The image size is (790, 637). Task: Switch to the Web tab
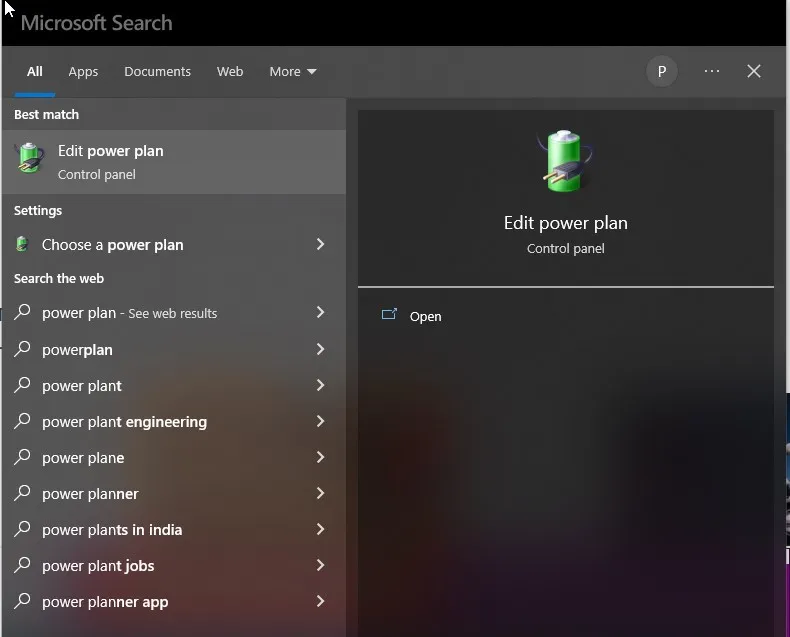[230, 72]
